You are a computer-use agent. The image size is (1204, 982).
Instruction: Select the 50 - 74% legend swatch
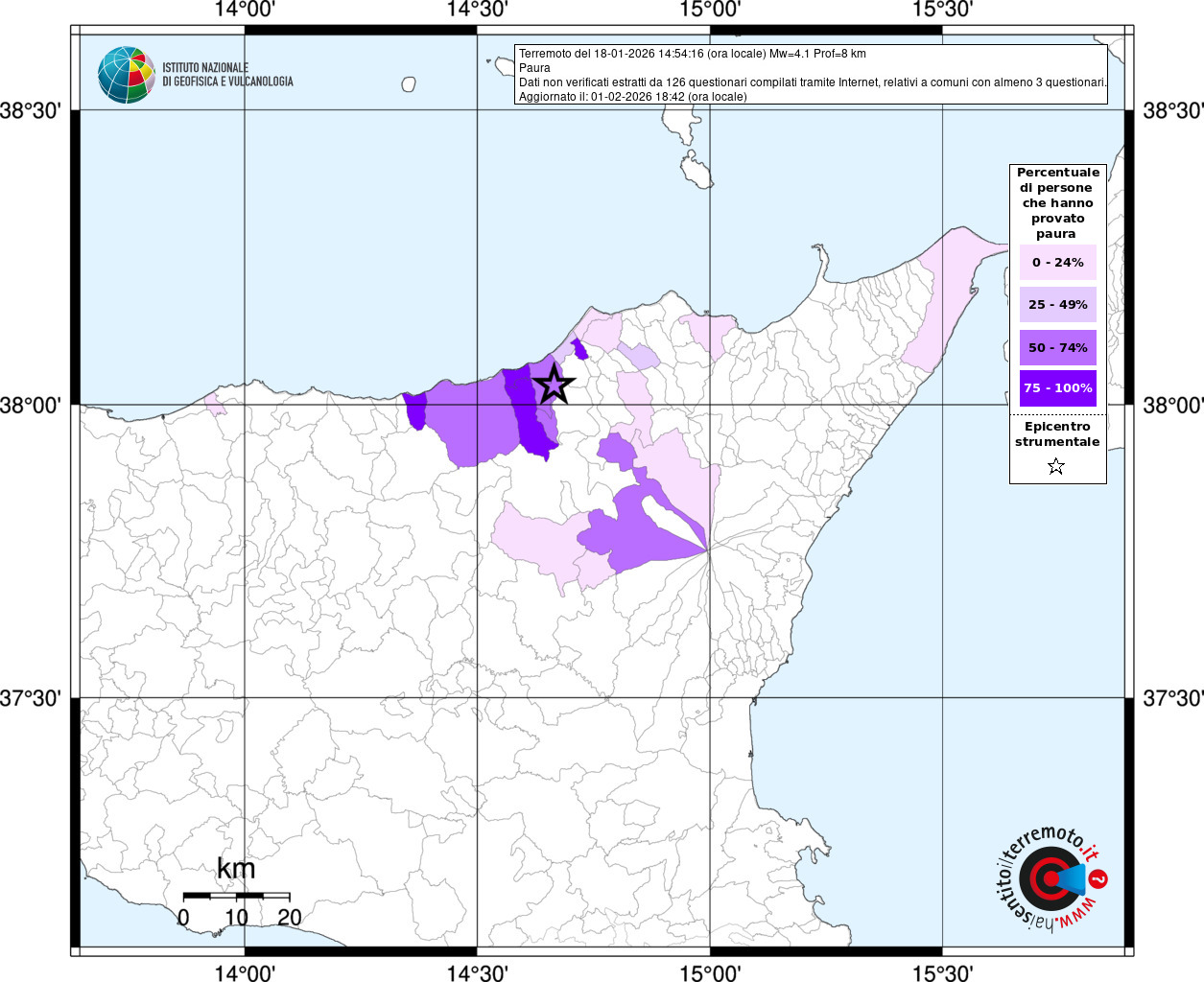[x=1057, y=347]
